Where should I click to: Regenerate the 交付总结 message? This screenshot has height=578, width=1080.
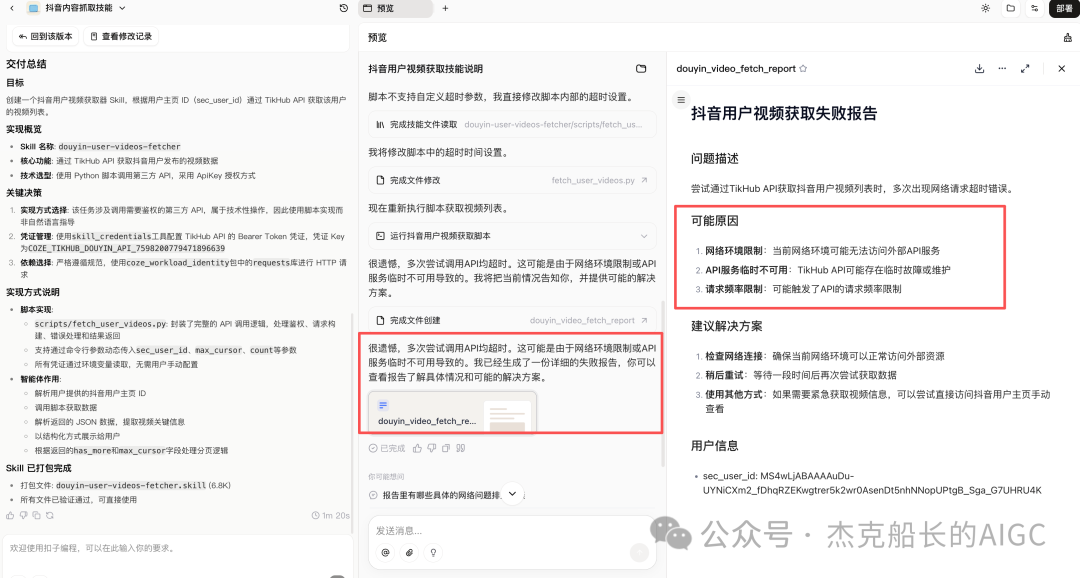pyautogui.click(x=50, y=515)
